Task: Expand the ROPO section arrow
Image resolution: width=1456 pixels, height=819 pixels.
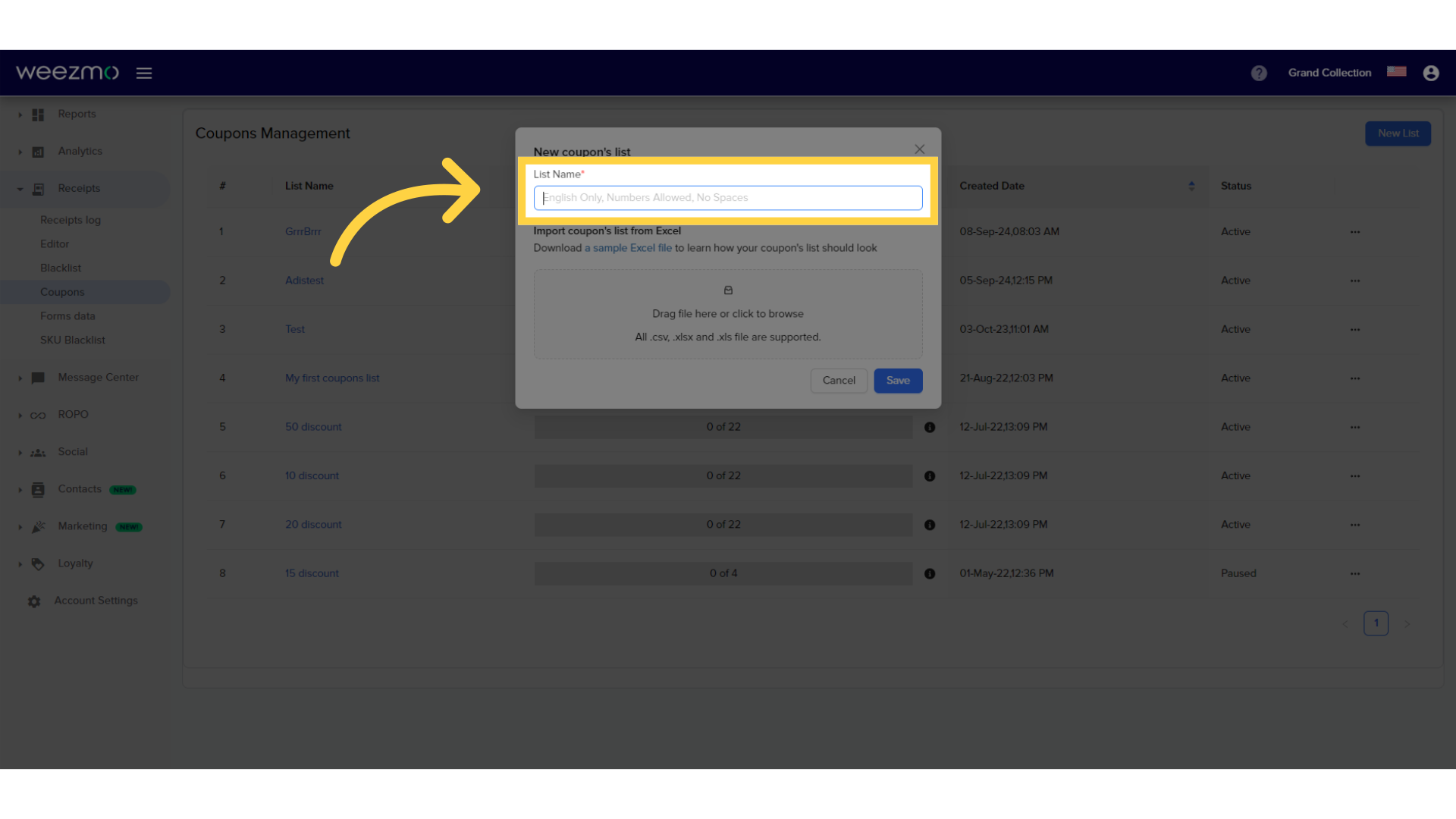Action: (20, 415)
